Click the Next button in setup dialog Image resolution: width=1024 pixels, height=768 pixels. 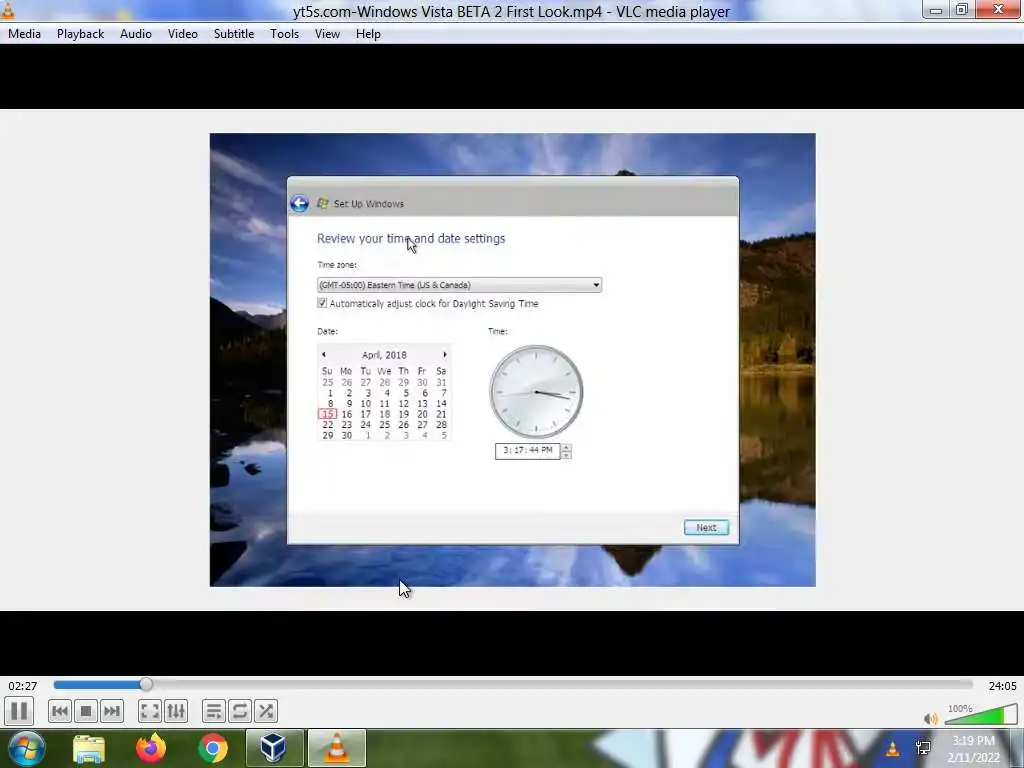[x=706, y=528]
